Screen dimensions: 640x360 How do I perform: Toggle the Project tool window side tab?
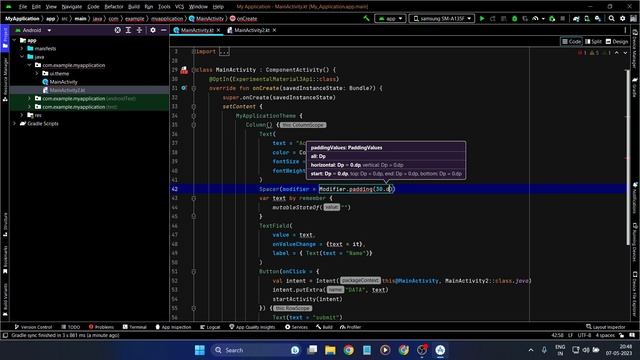click(x=5, y=38)
